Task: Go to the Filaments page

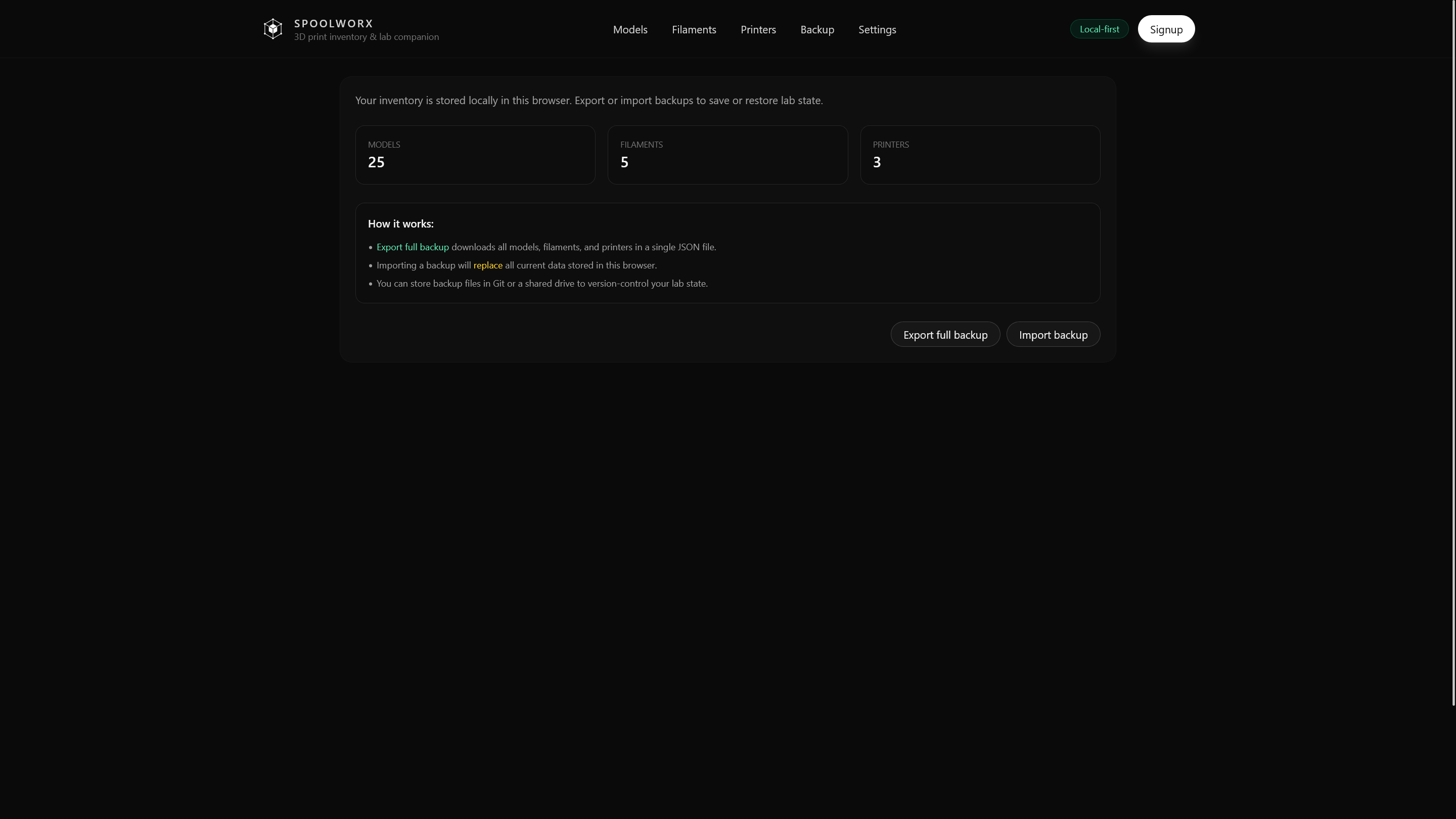Action: coord(694,29)
